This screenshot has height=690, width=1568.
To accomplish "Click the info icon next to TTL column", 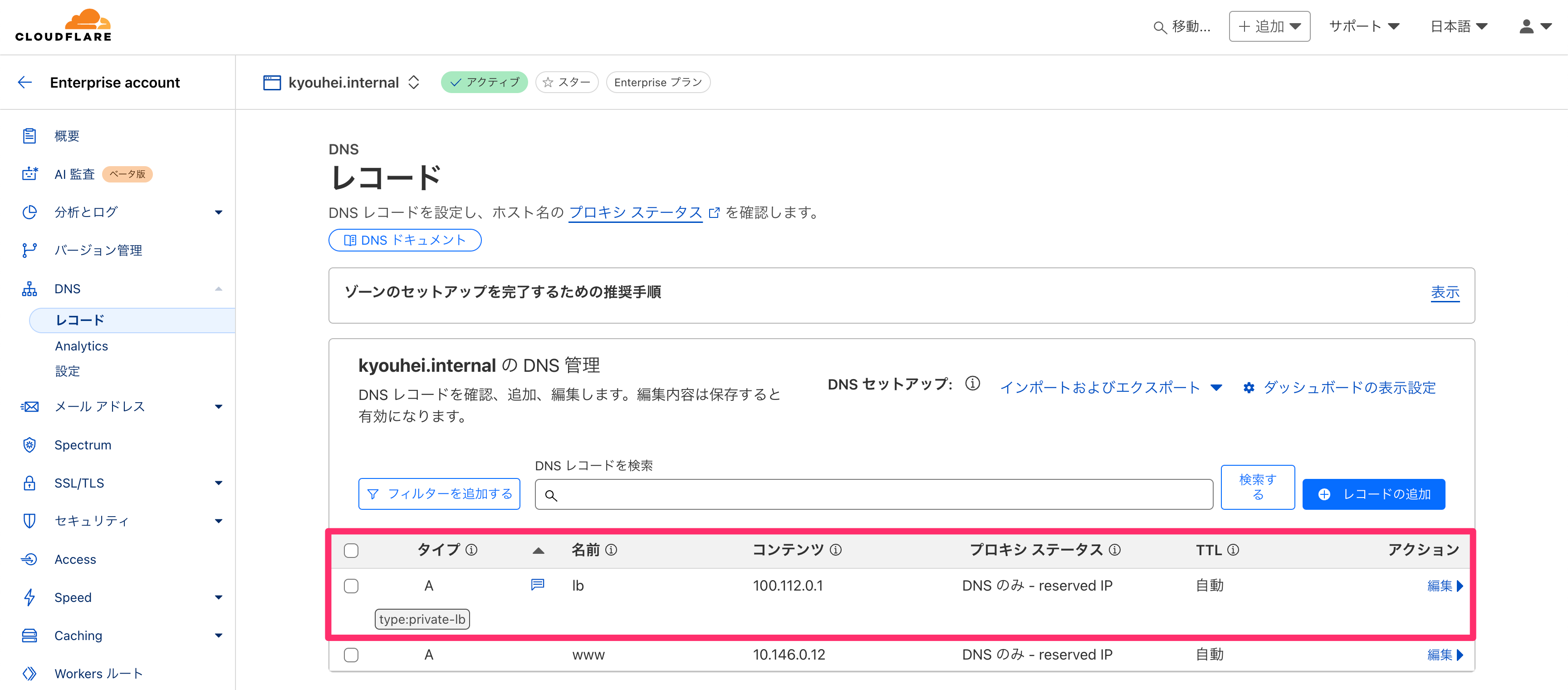I will [x=1233, y=550].
